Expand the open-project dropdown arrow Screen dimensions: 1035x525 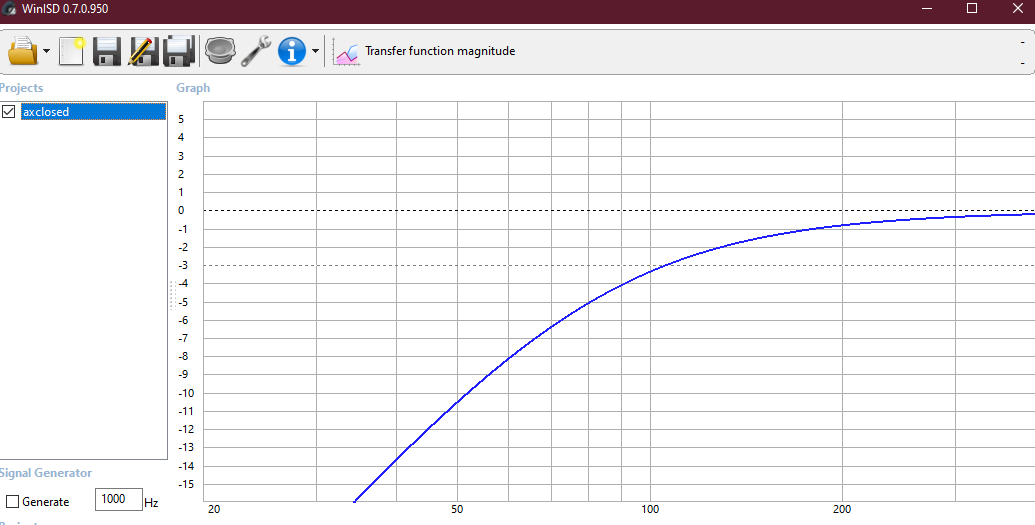(46, 52)
